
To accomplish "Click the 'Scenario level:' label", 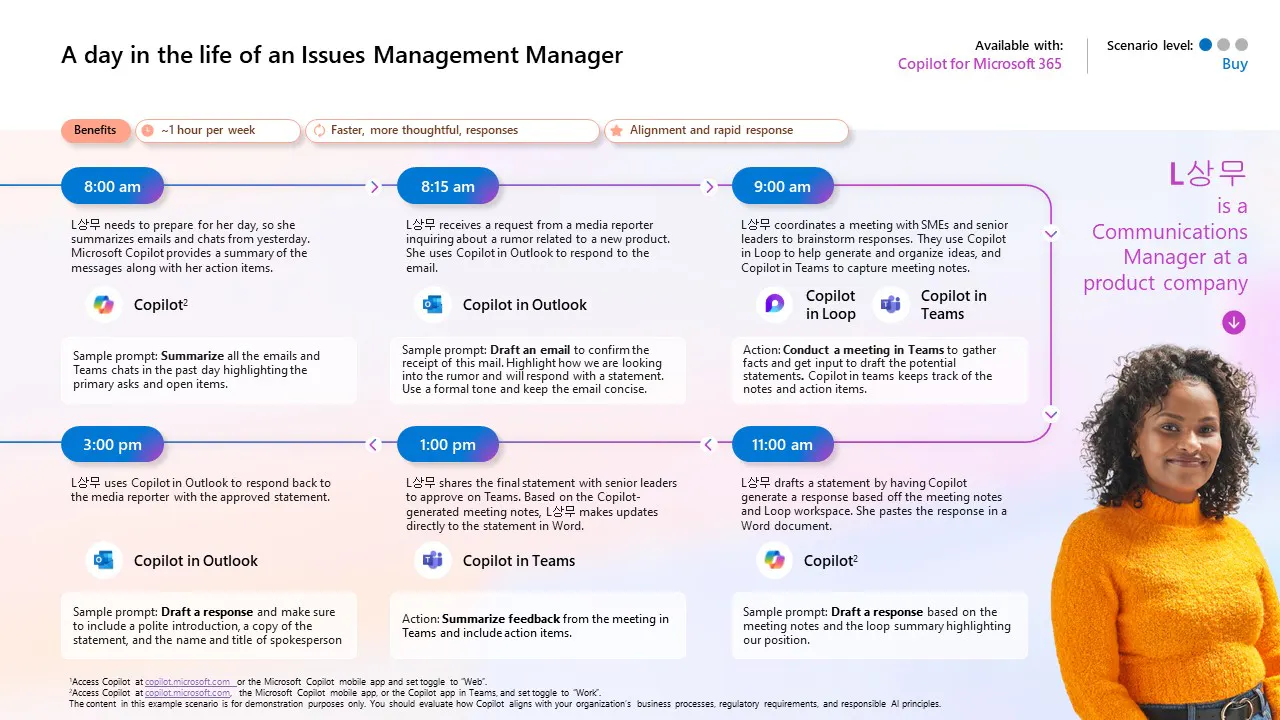I will pos(1150,45).
